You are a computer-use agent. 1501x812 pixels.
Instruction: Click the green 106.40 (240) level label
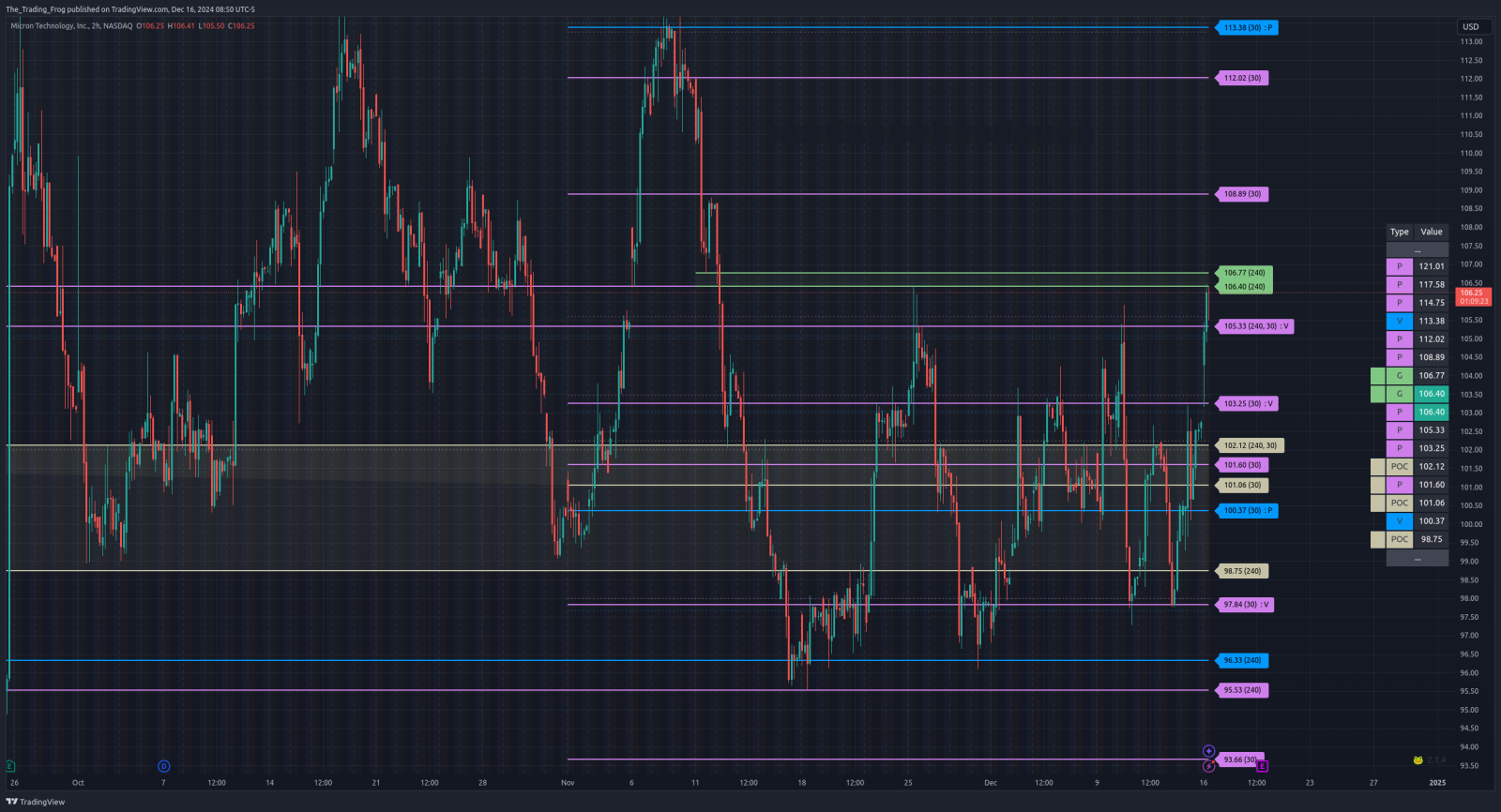click(x=1244, y=287)
